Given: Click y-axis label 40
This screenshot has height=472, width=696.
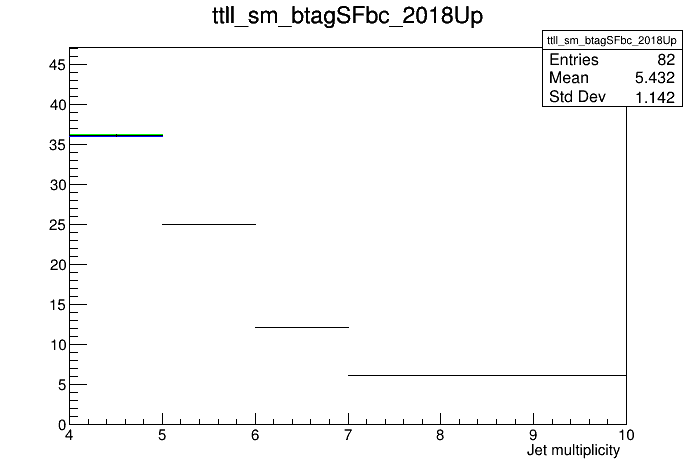Looking at the screenshot, I should coord(57,105).
